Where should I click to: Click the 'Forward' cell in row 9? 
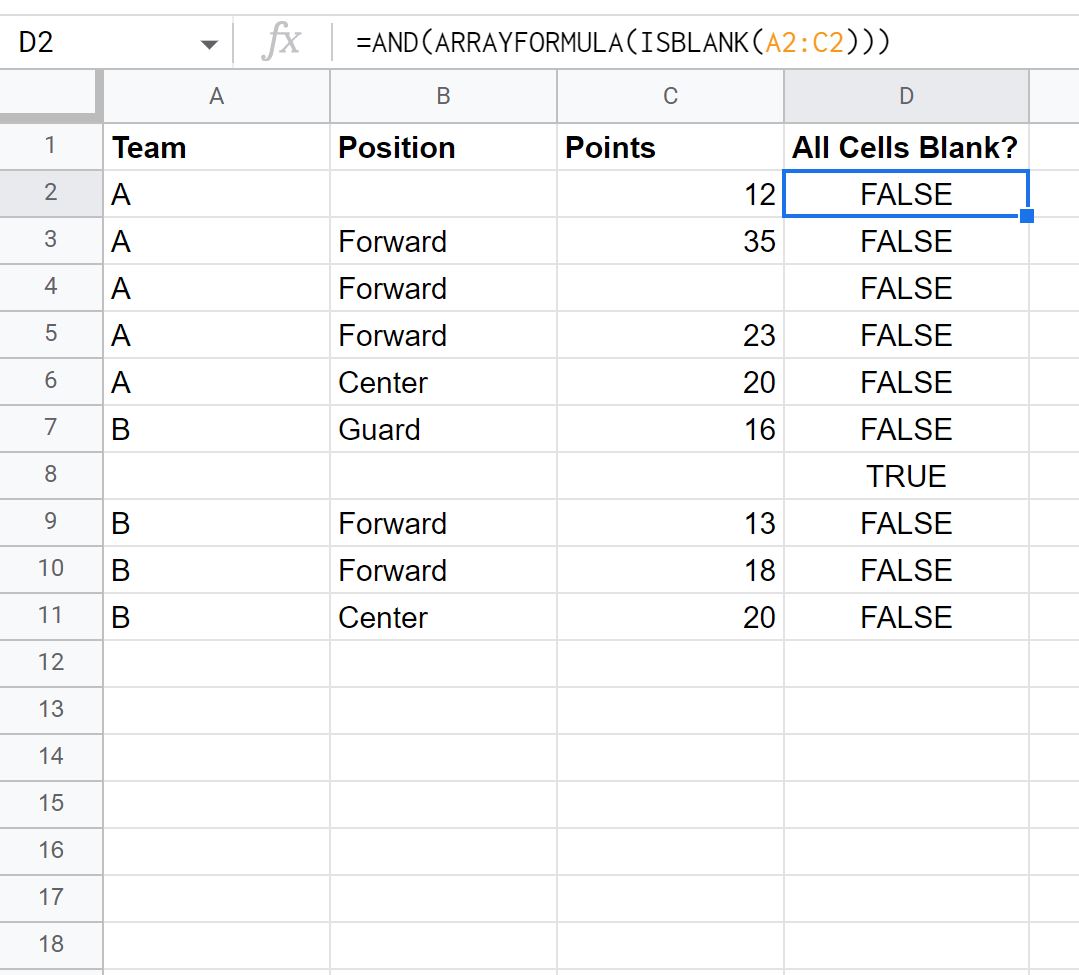[x=443, y=524]
